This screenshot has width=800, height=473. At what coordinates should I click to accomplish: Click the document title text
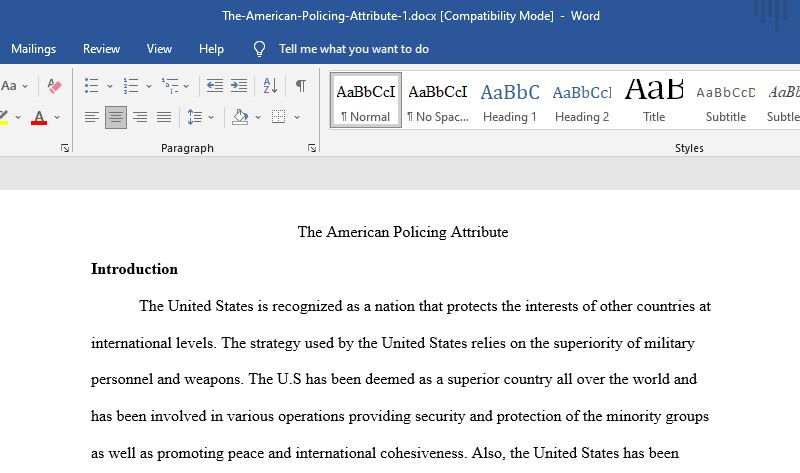pyautogui.click(x=403, y=232)
